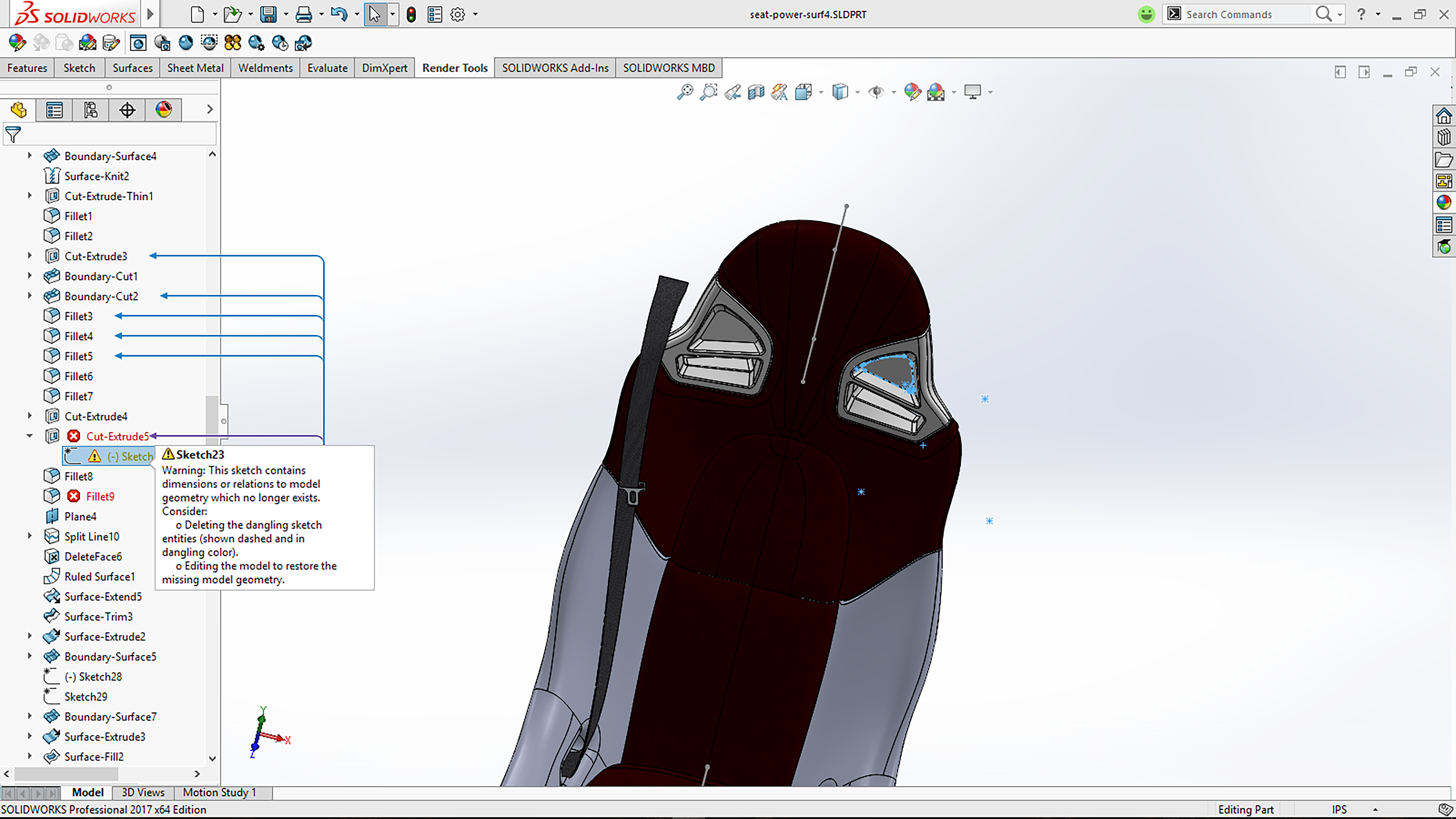Click the Motion Study 1 bottom tab
The height and width of the screenshot is (819, 1456).
coord(219,793)
